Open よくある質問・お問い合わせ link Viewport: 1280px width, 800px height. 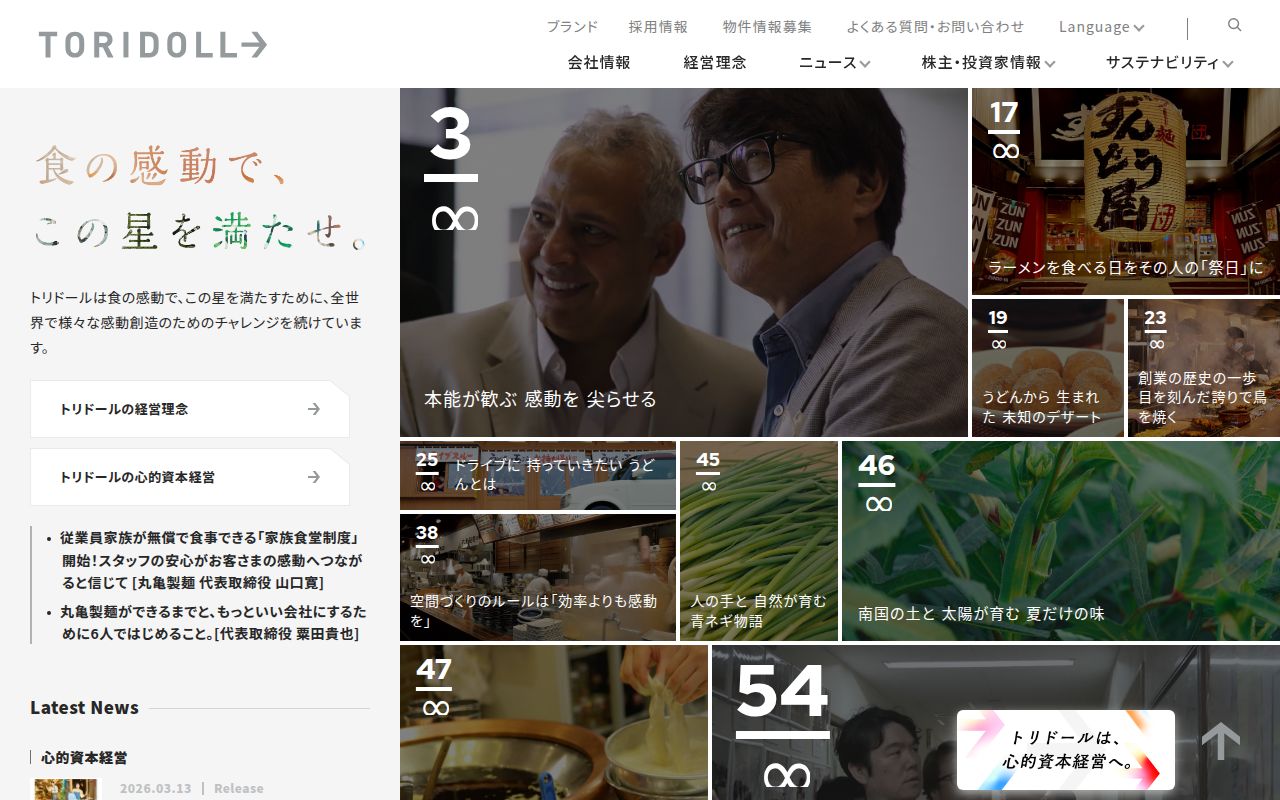click(x=935, y=27)
